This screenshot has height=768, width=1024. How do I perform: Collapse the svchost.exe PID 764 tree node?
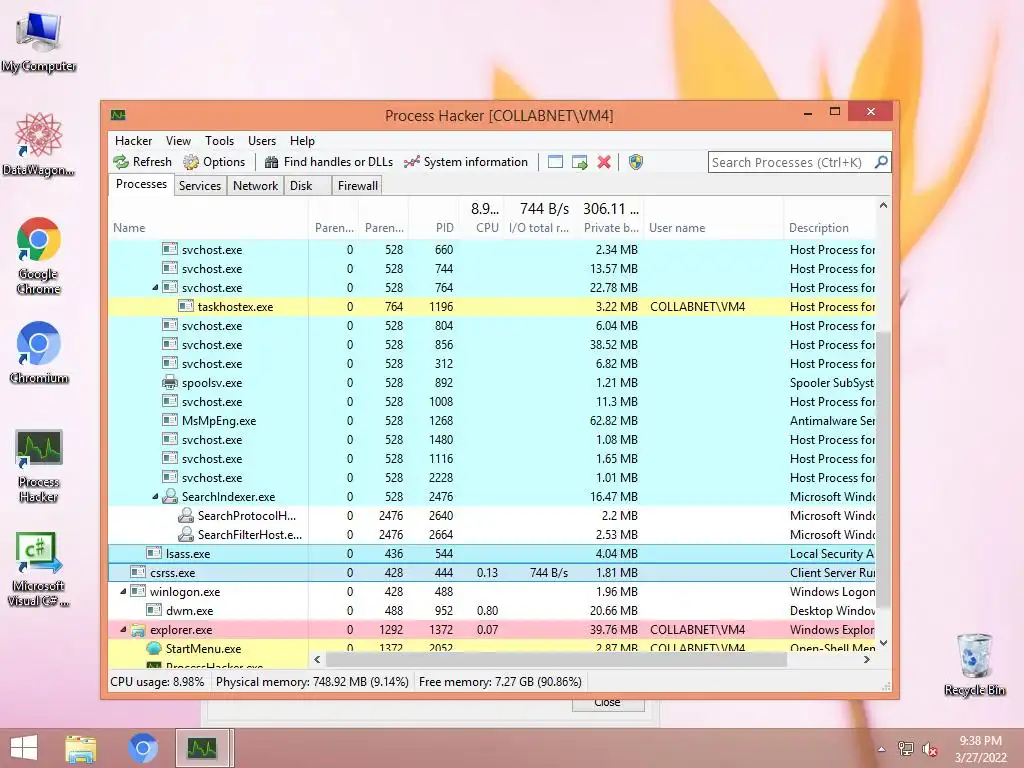click(x=155, y=287)
